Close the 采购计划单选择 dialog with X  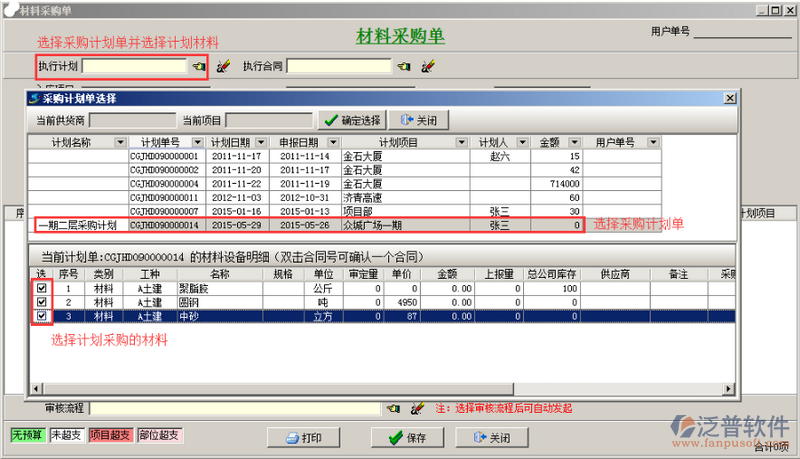click(730, 98)
